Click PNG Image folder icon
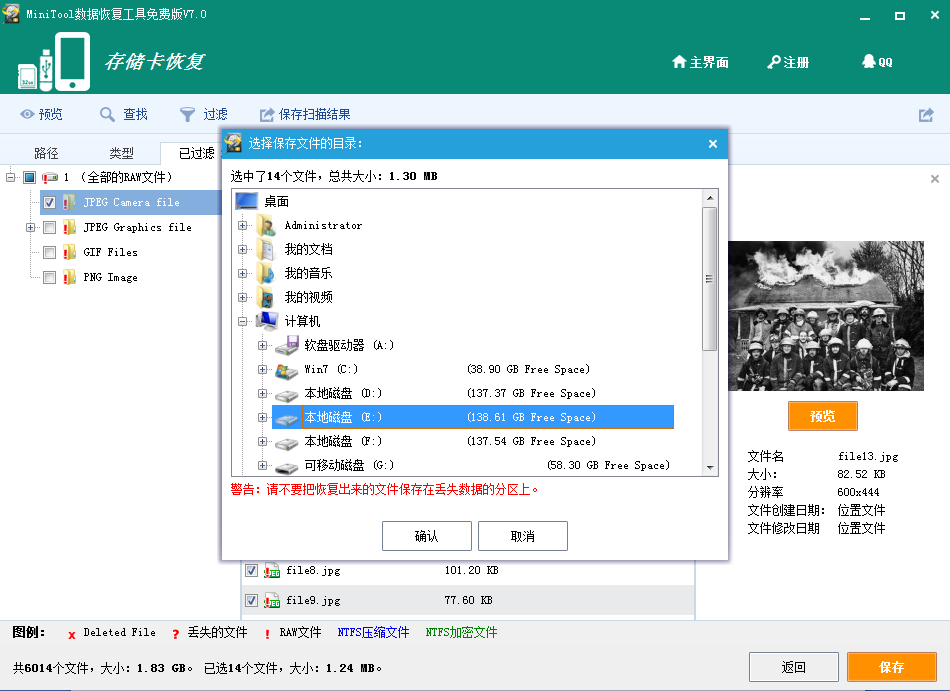The width and height of the screenshot is (950, 691). [69, 277]
